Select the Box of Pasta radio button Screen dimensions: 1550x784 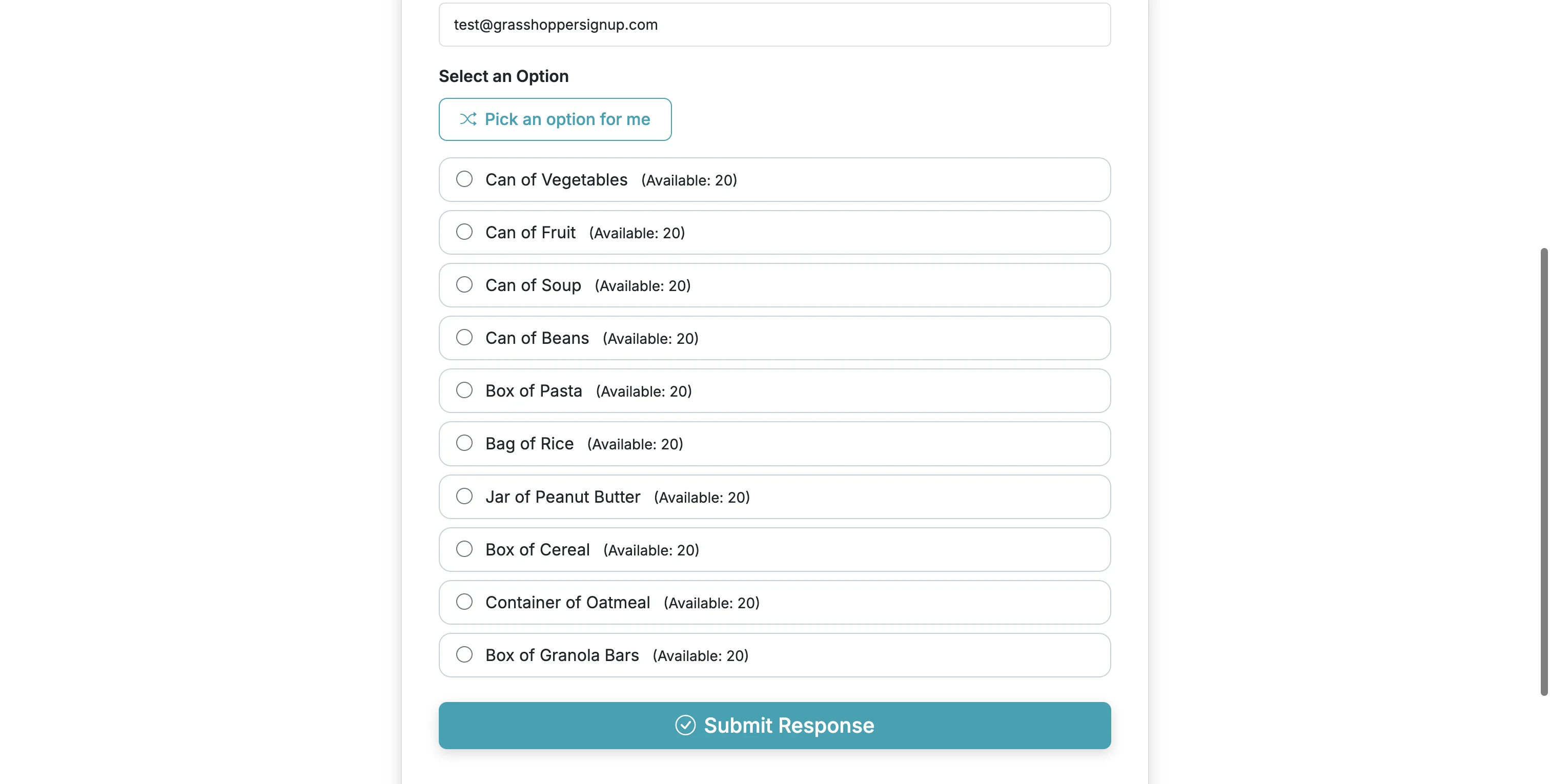point(464,390)
